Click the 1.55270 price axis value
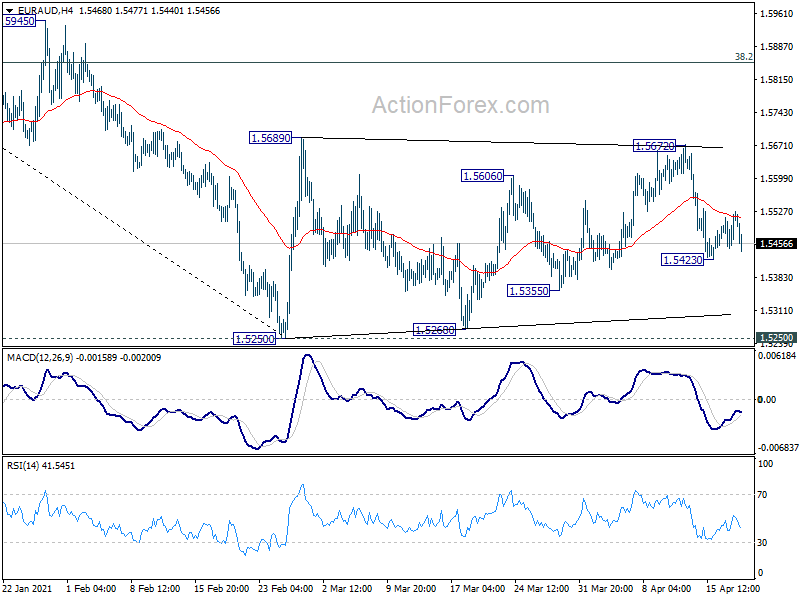The height and width of the screenshot is (600, 800). click(x=777, y=212)
